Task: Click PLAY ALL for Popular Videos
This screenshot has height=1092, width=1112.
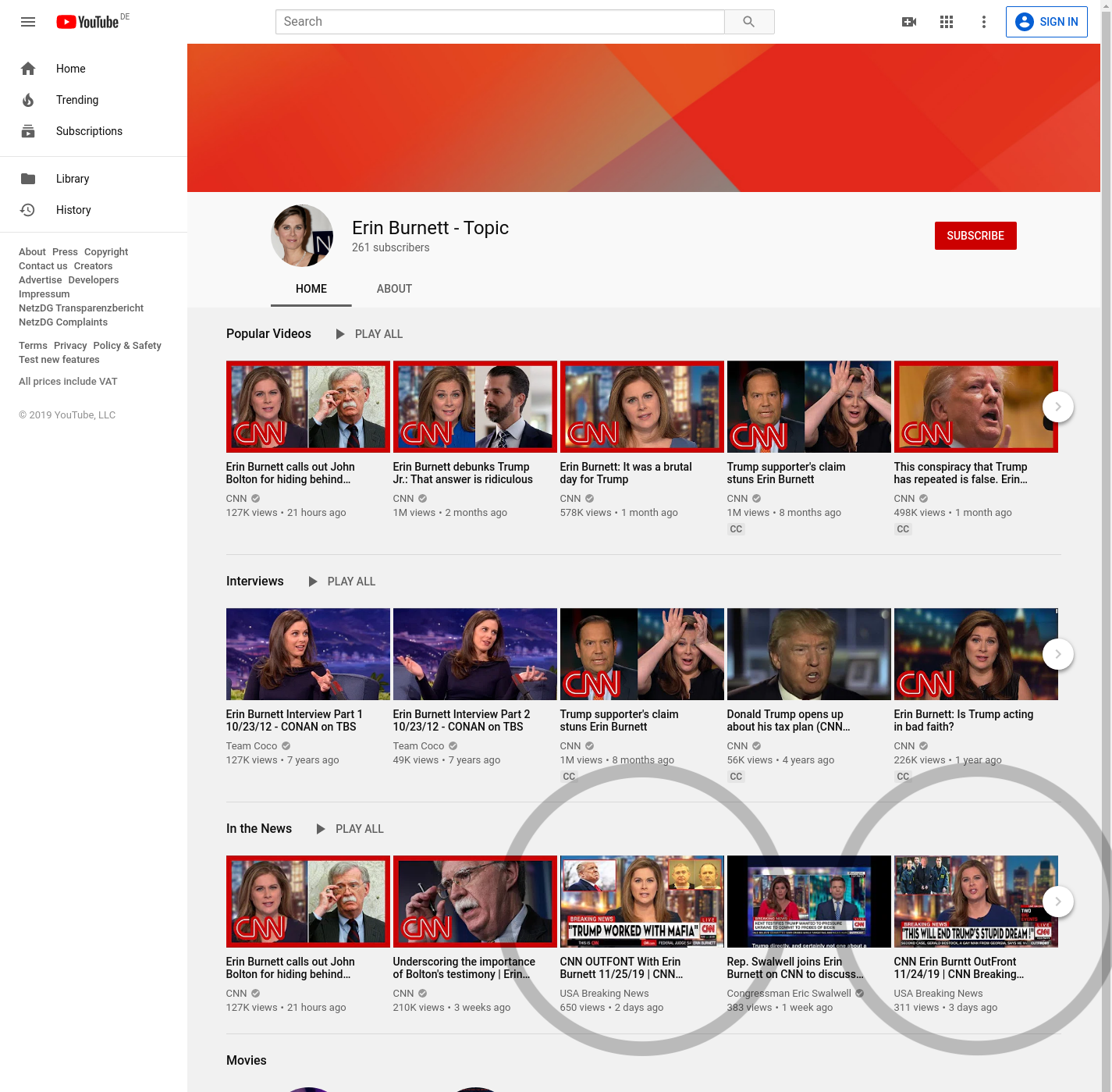Action: click(378, 334)
